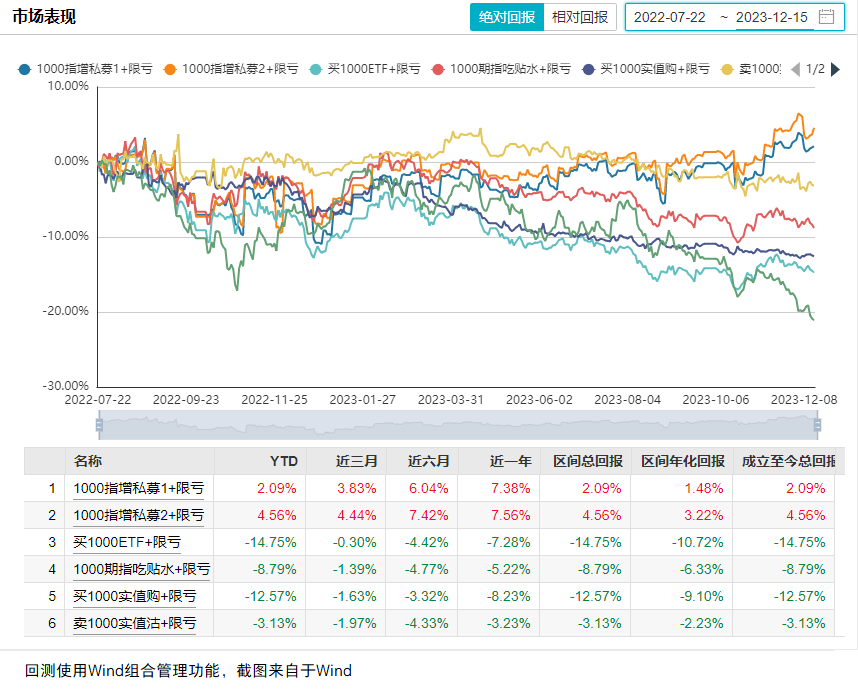The height and width of the screenshot is (700, 858).
Task: Click red 1000期指吃贴水+限亏 legend marker
Action: (438, 69)
